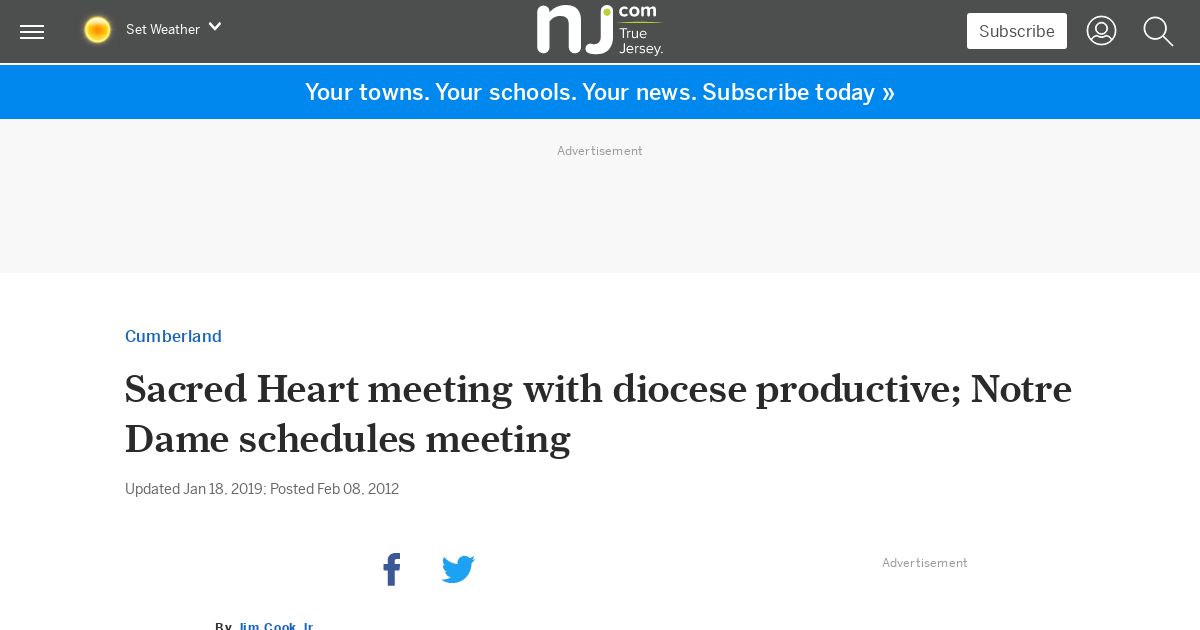Click 'Subscribe today »' in the blue banner
This screenshot has width=1200, height=630.
(x=798, y=92)
